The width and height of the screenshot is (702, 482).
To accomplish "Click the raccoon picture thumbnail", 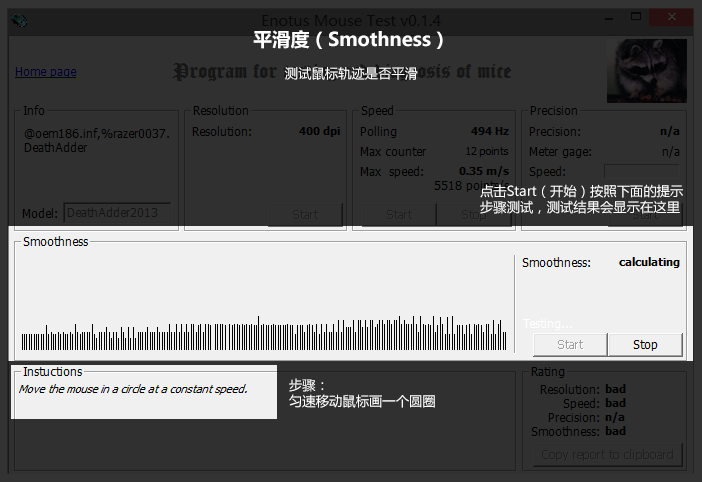I will tap(646, 71).
